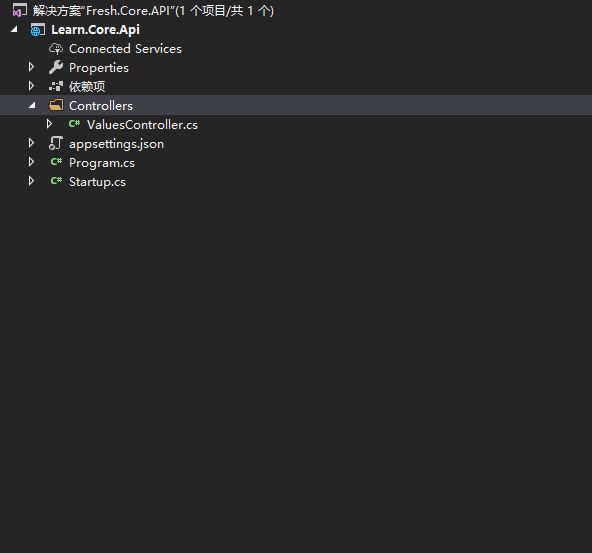Expand the Startup.cs node arrow

[x=31, y=181]
